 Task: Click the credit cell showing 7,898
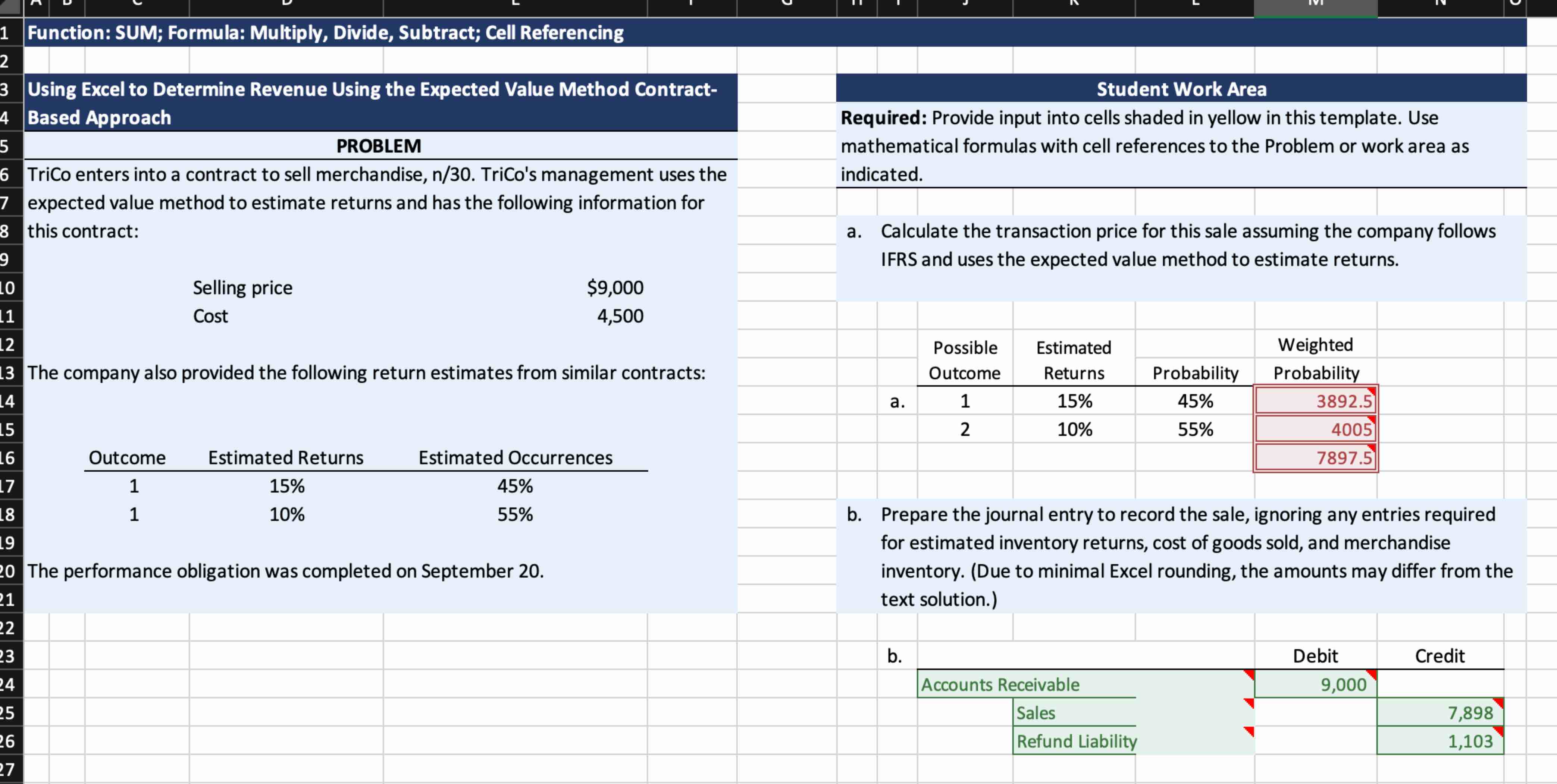click(1440, 713)
